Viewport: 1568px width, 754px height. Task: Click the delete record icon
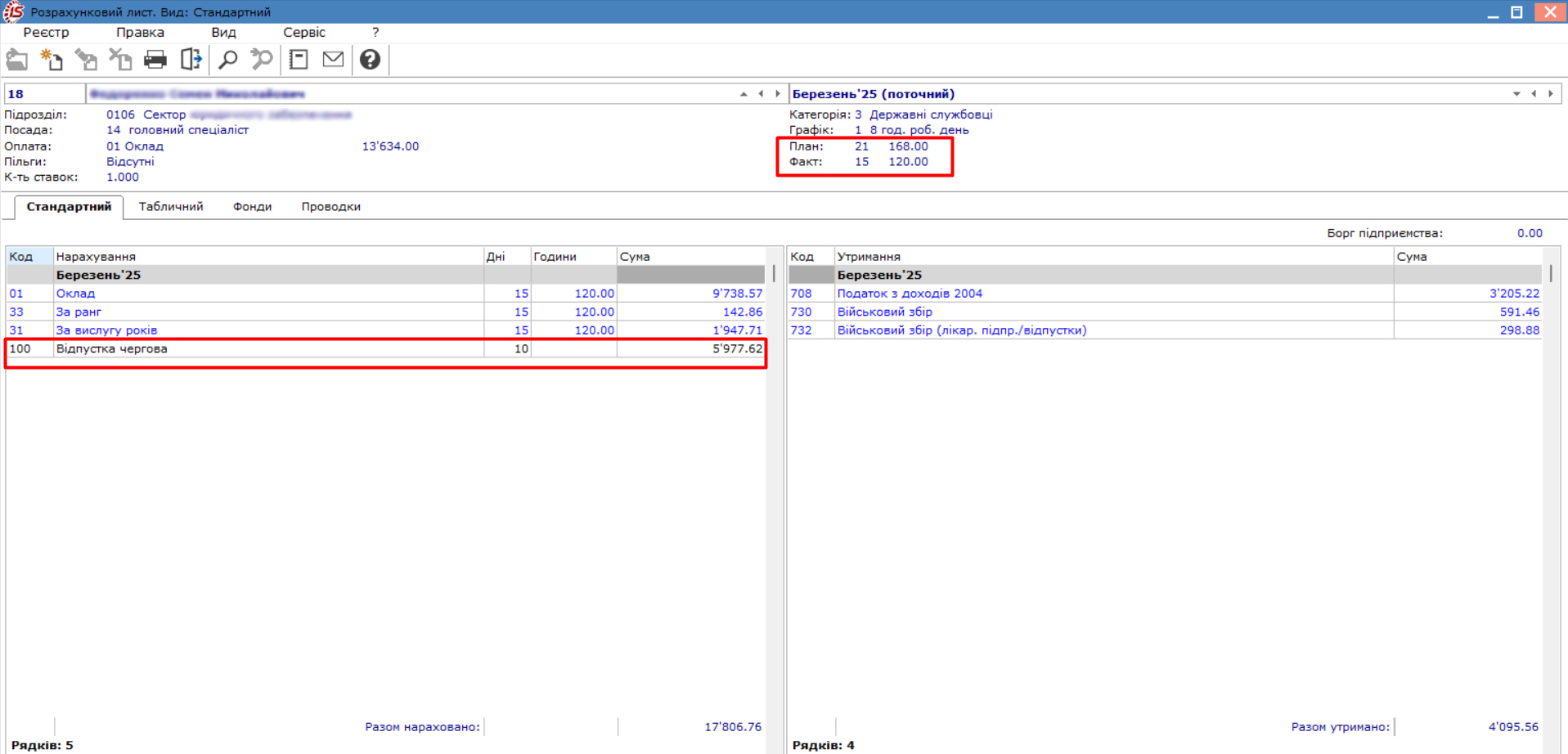120,60
